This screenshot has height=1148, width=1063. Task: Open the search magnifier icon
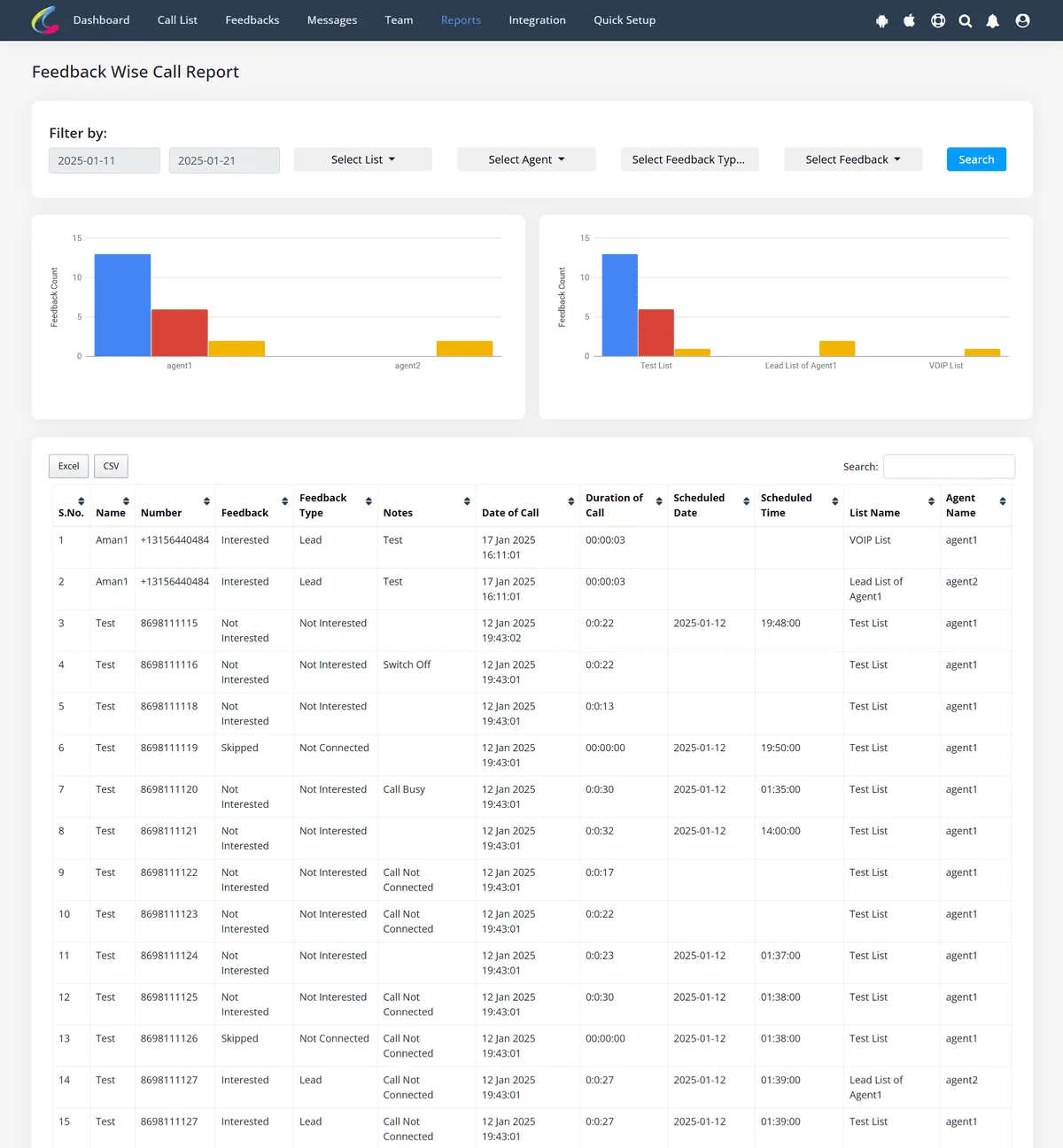pyautogui.click(x=966, y=20)
